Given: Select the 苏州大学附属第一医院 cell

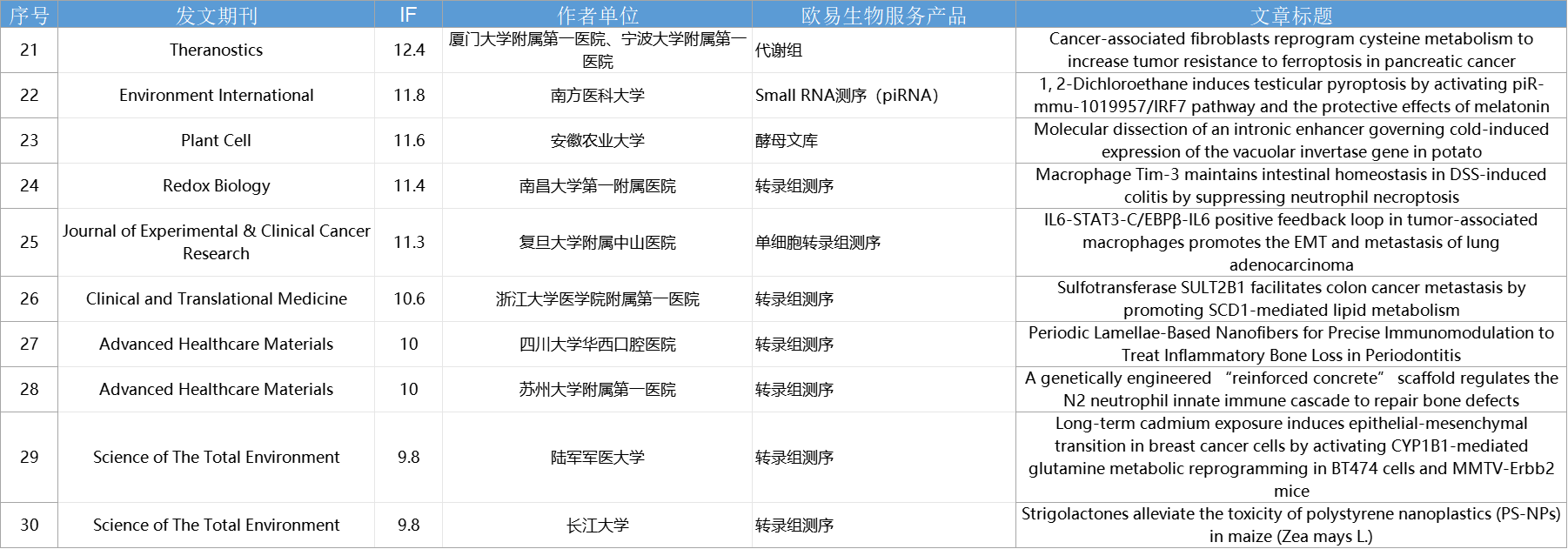Looking at the screenshot, I should 597,389.
